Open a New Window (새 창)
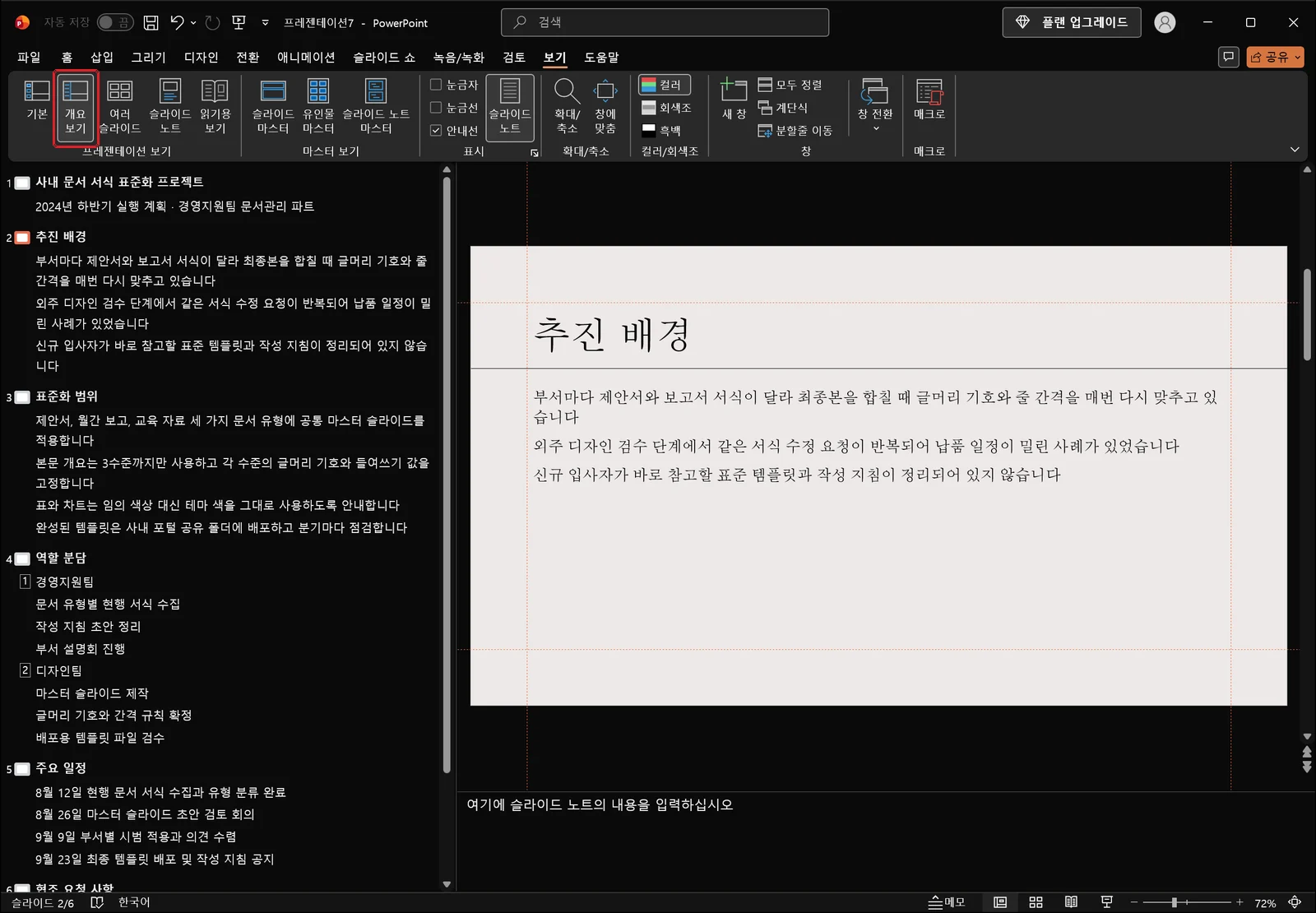The height and width of the screenshot is (913, 1316). click(734, 100)
